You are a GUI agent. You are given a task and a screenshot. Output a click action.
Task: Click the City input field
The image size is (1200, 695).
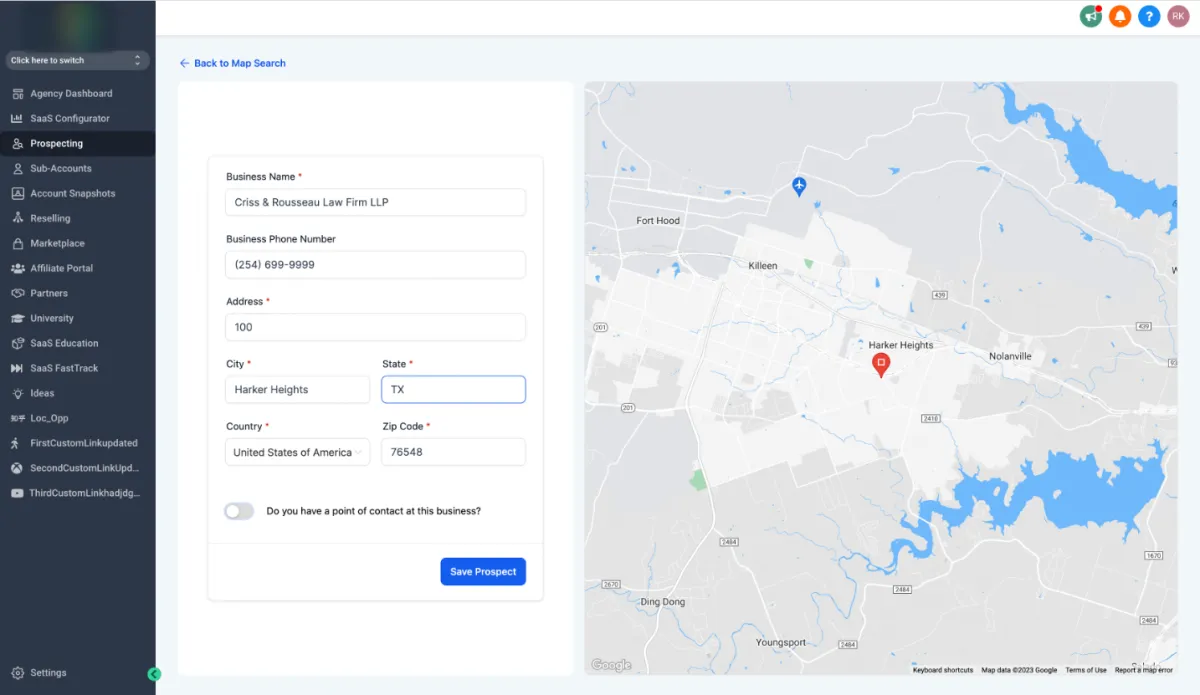pyautogui.click(x=298, y=390)
